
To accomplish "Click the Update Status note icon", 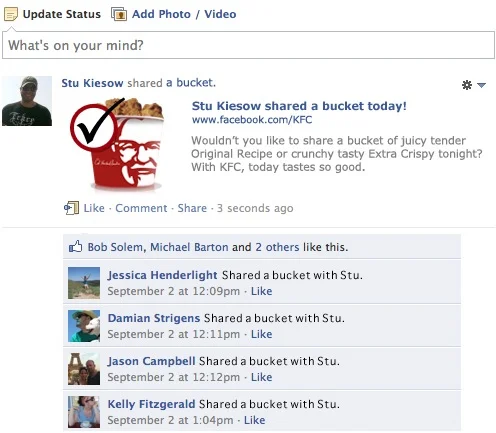I will point(11,14).
